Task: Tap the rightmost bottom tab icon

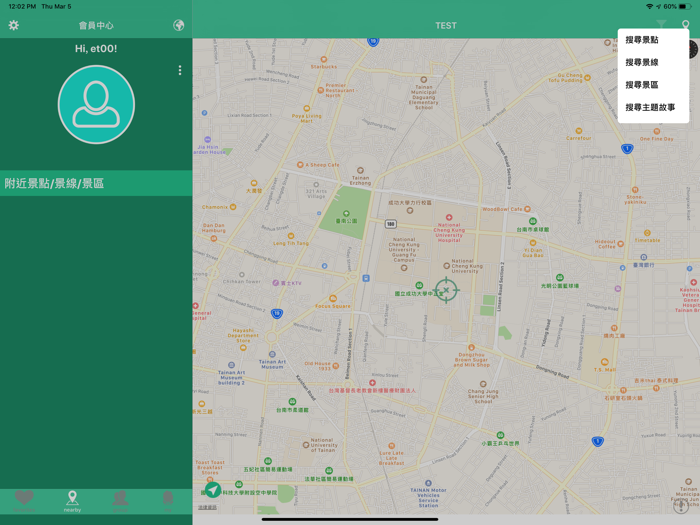Action: (167, 499)
